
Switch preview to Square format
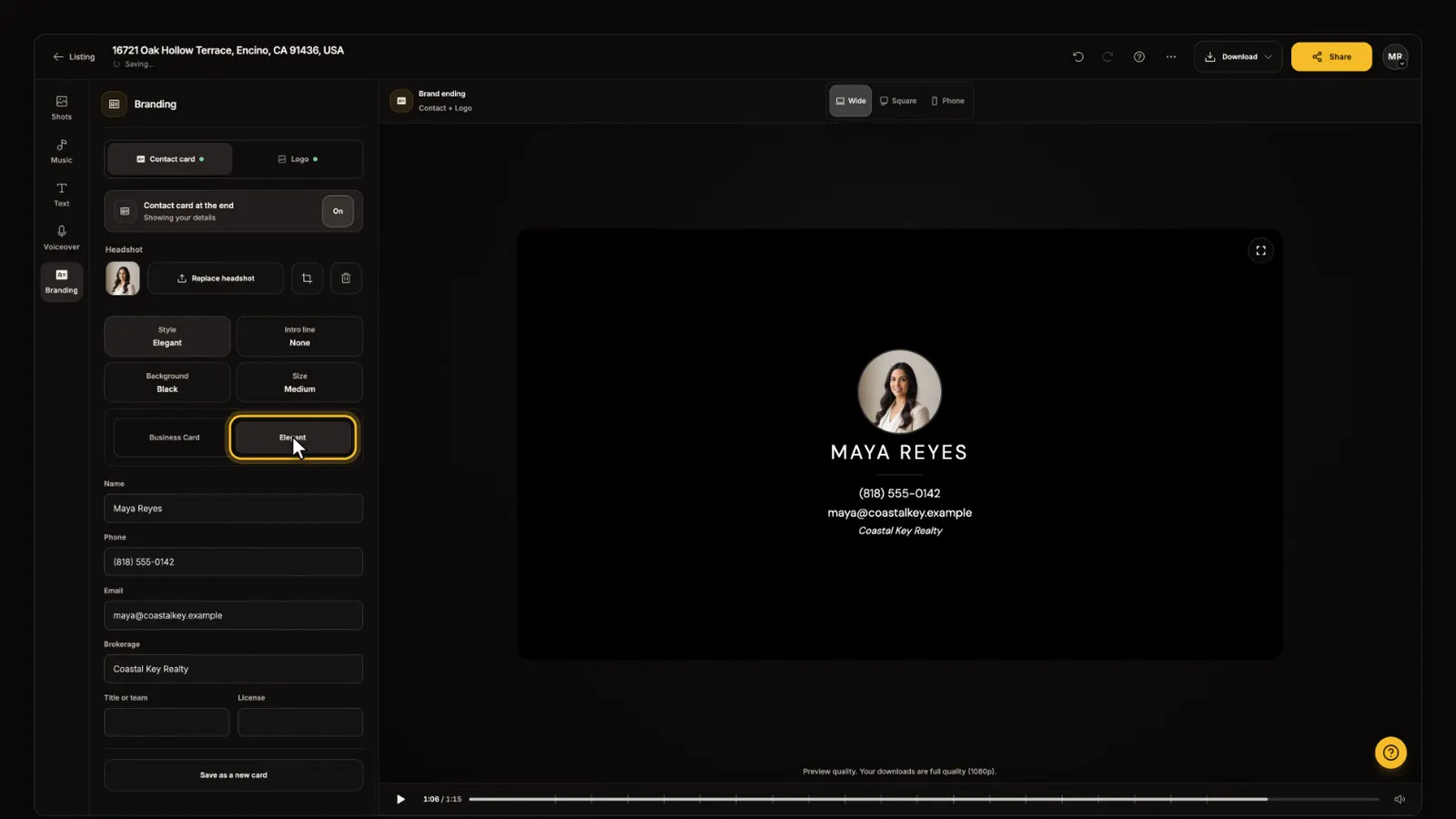tap(898, 101)
